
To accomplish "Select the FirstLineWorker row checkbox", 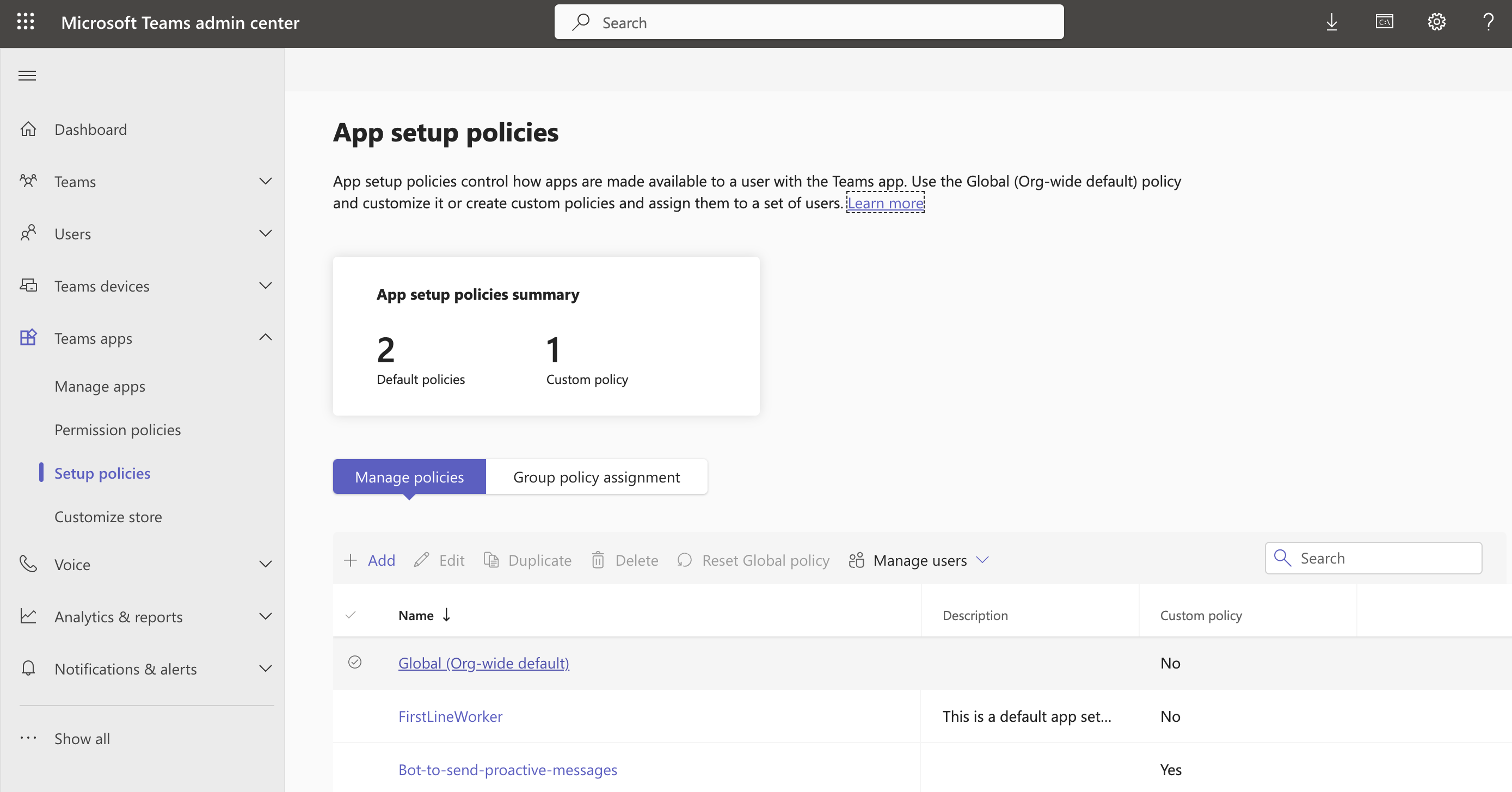I will pos(356,716).
